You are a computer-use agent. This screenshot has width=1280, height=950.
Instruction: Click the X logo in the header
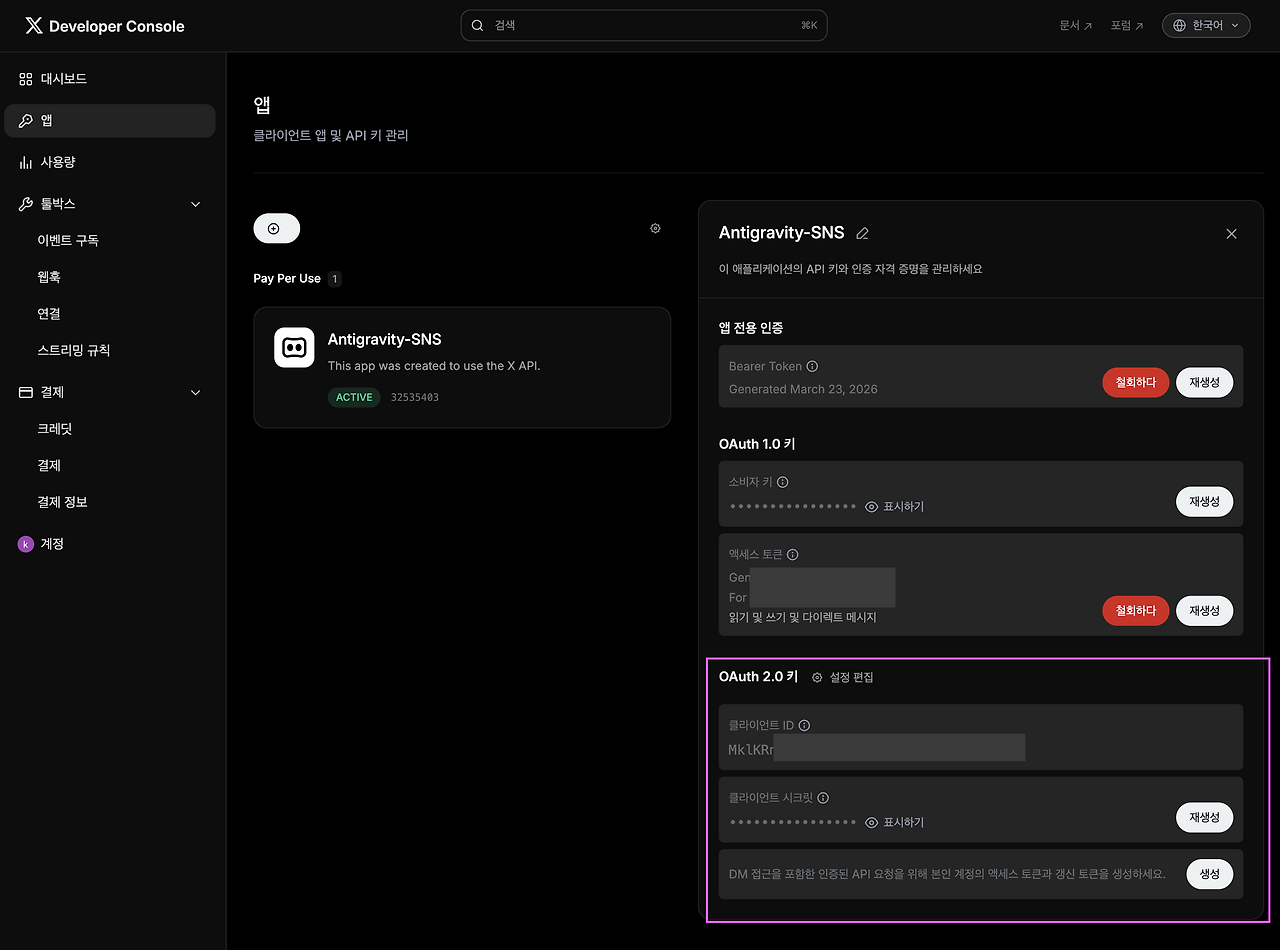(x=34, y=26)
